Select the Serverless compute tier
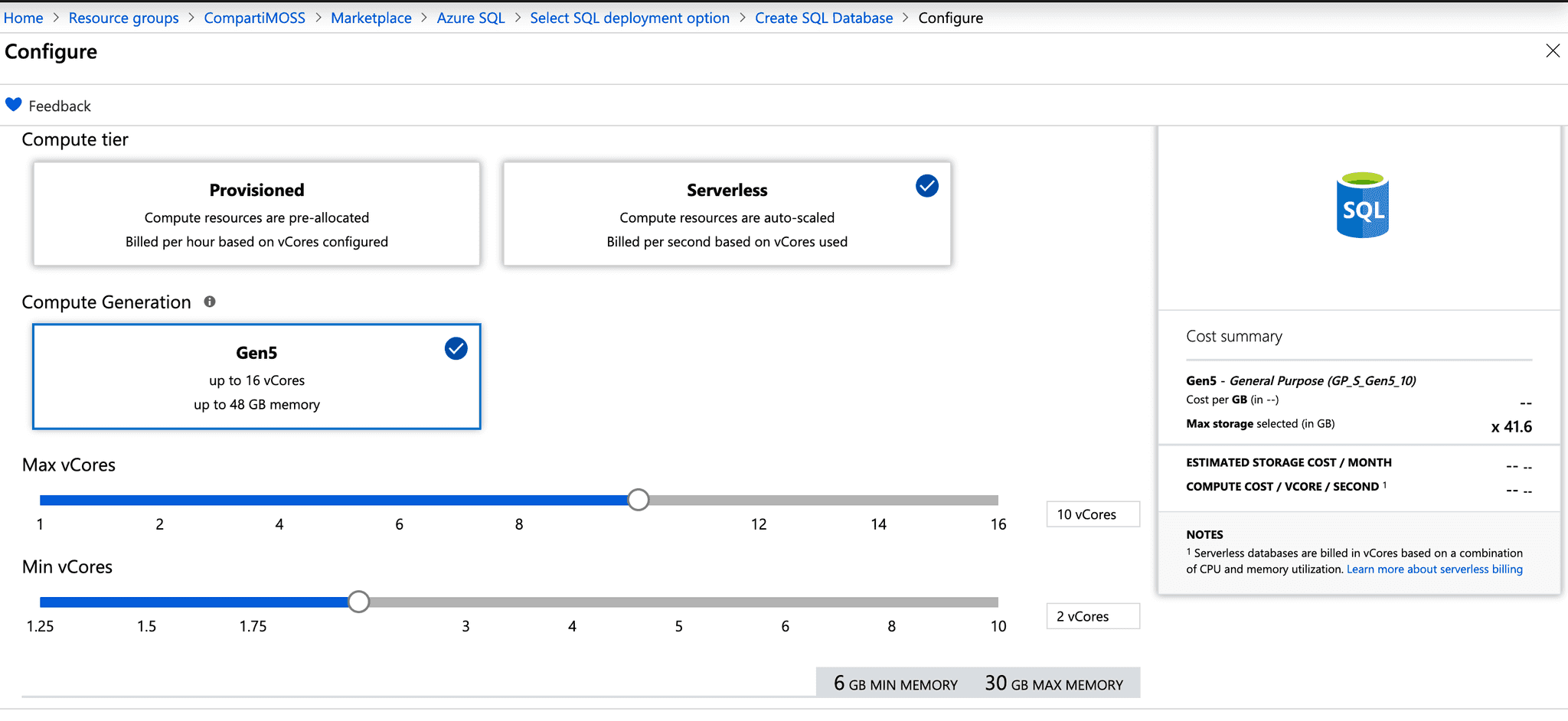Viewport: 1568px width, 721px height. click(x=727, y=214)
